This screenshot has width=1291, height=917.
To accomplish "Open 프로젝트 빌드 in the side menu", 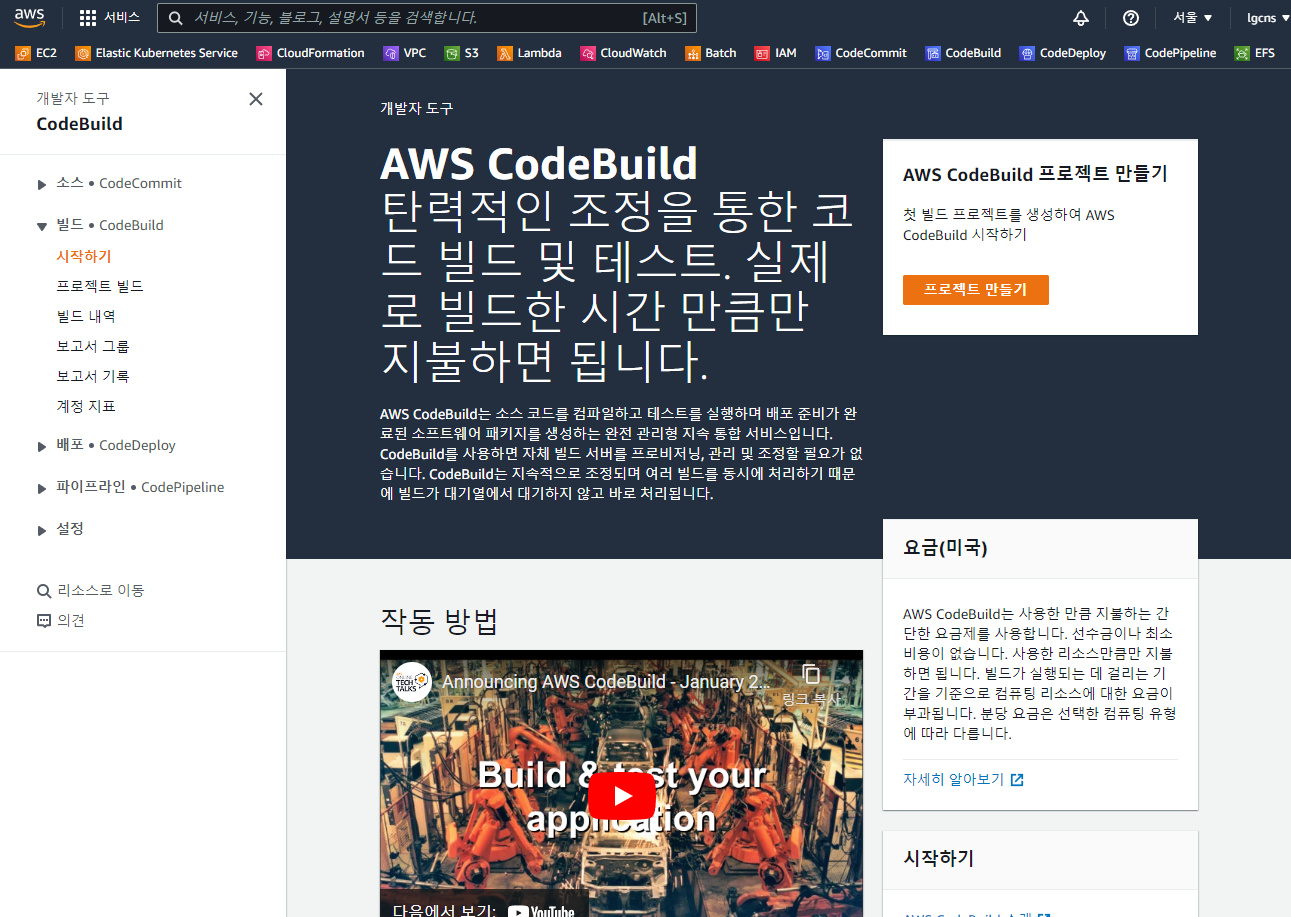I will [x=100, y=286].
